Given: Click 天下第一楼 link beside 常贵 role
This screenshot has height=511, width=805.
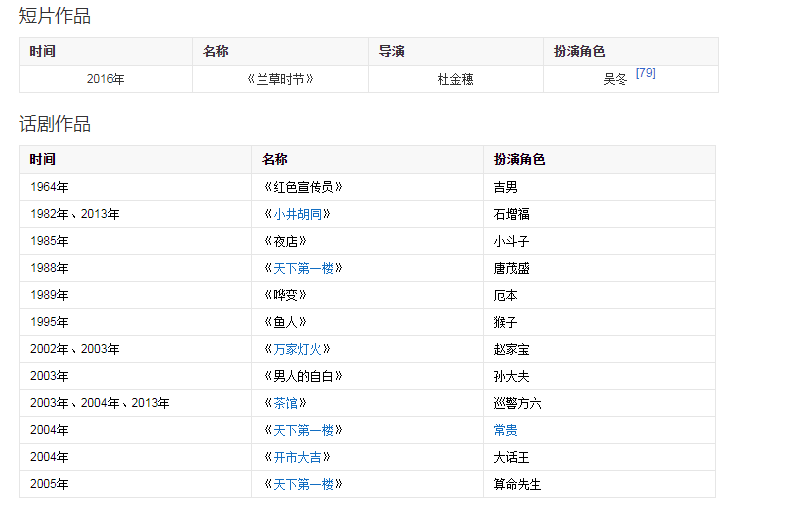Looking at the screenshot, I should 303,430.
